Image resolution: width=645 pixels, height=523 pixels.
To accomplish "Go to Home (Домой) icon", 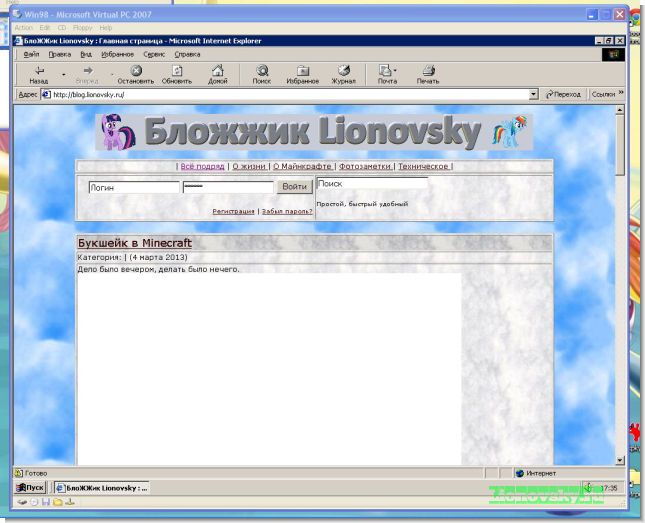I will pyautogui.click(x=217, y=71).
